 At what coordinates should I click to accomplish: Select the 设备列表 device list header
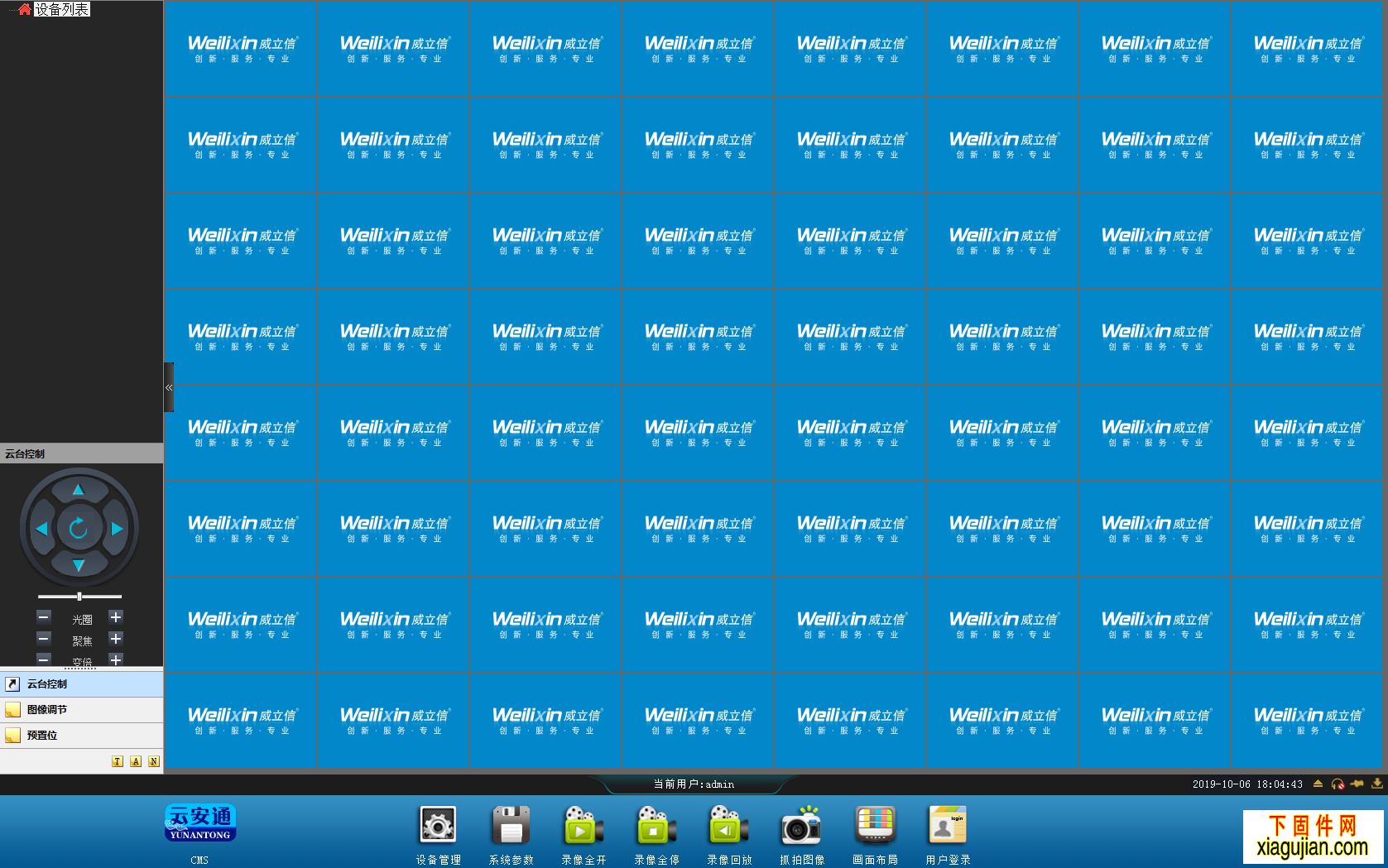[62, 9]
